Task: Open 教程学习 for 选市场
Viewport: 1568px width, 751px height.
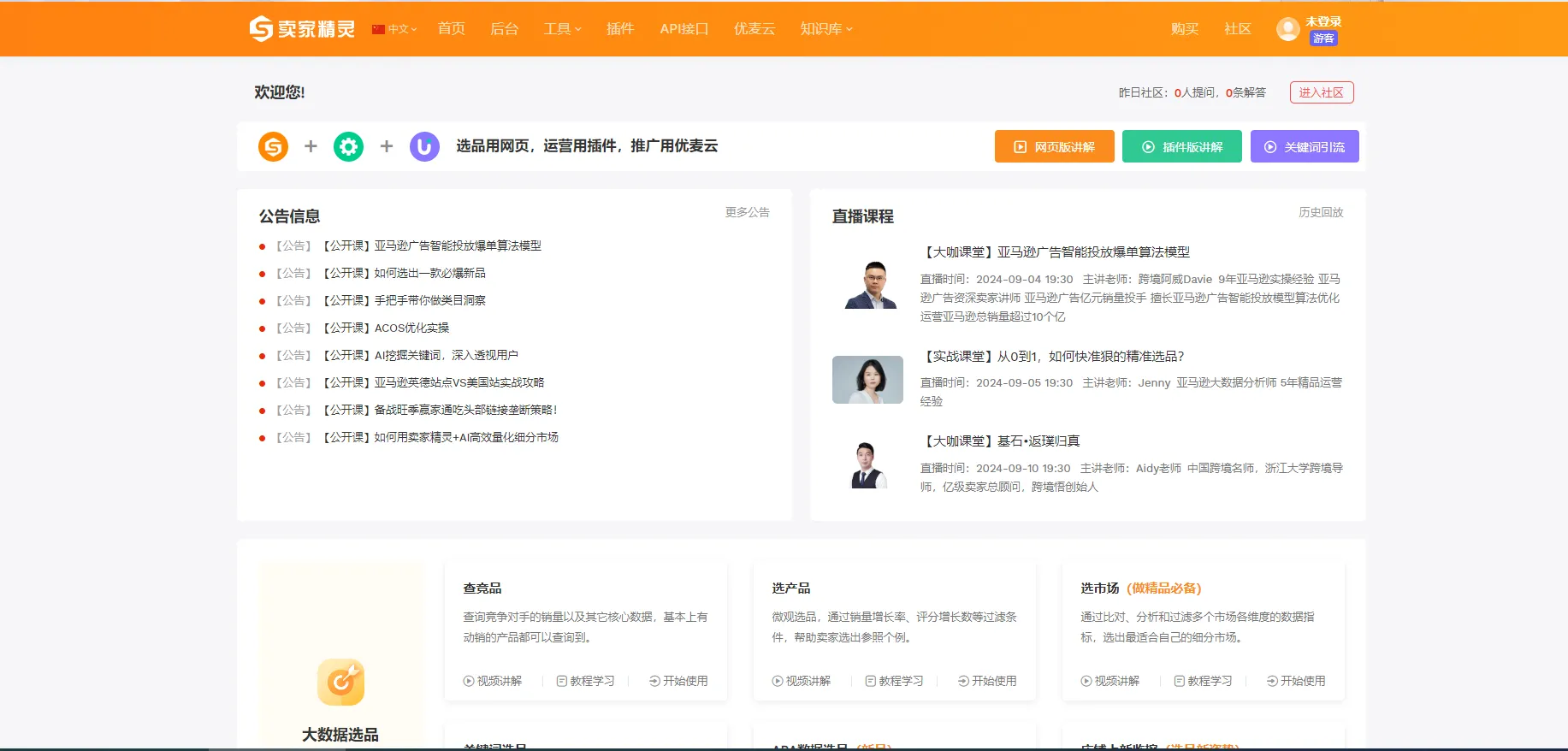Action: tap(1204, 681)
